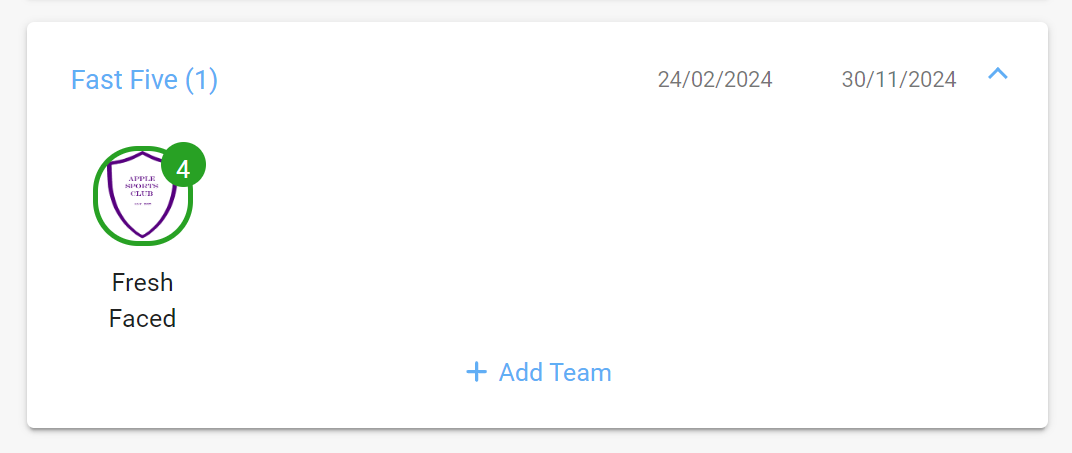
Task: Open the Fast Five (1) competition title
Action: coord(144,80)
